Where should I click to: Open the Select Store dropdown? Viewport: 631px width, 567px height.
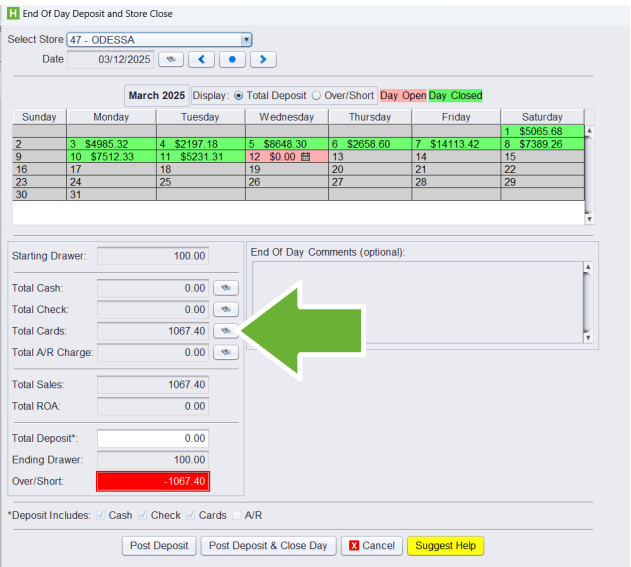click(x=246, y=40)
